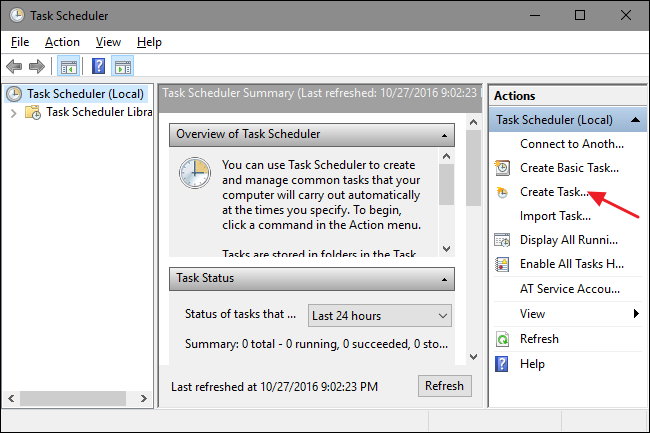Collapse the Task Status section
Image resolution: width=650 pixels, height=433 pixels.
443,278
